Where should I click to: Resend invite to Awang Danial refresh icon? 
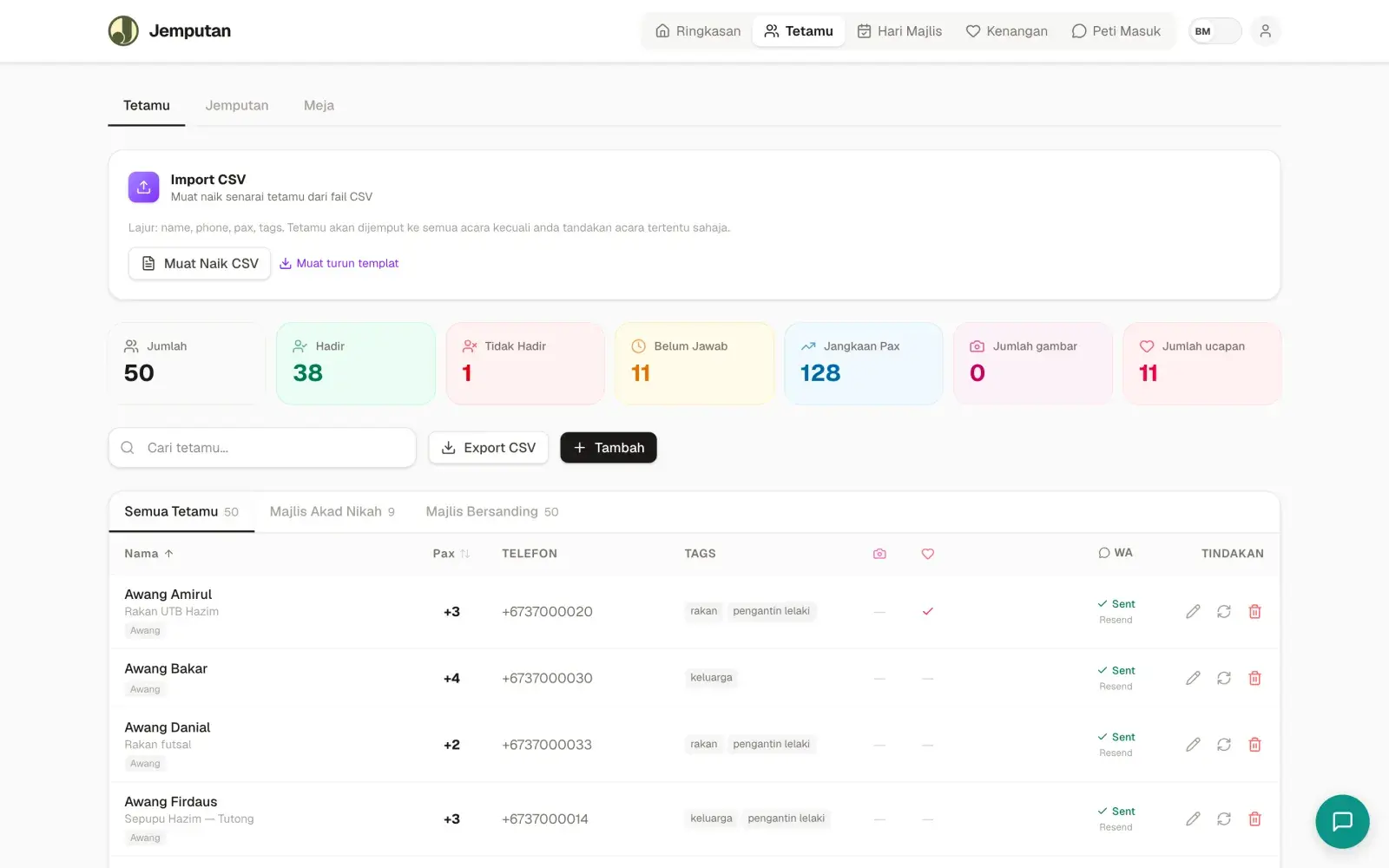click(x=1224, y=745)
